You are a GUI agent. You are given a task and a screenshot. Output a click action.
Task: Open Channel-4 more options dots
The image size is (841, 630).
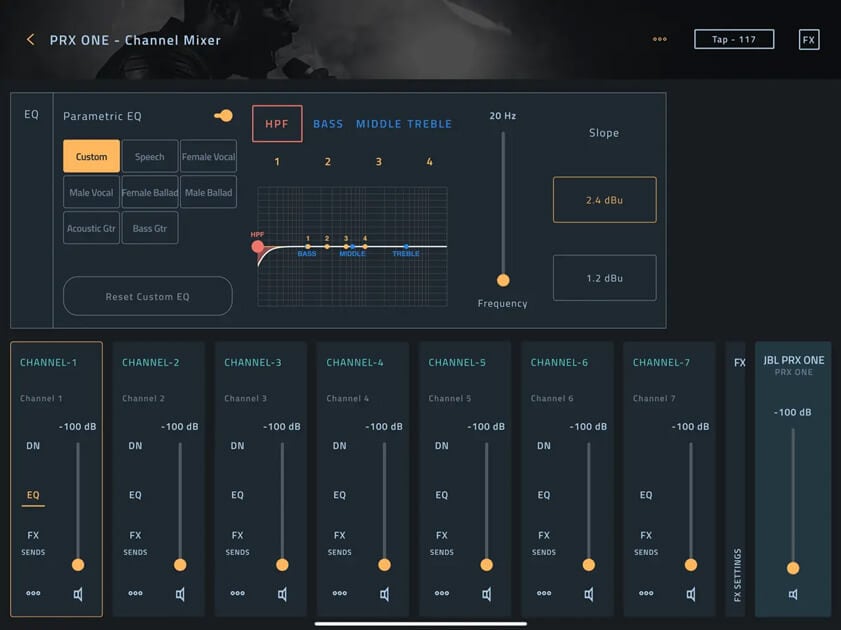(340, 593)
